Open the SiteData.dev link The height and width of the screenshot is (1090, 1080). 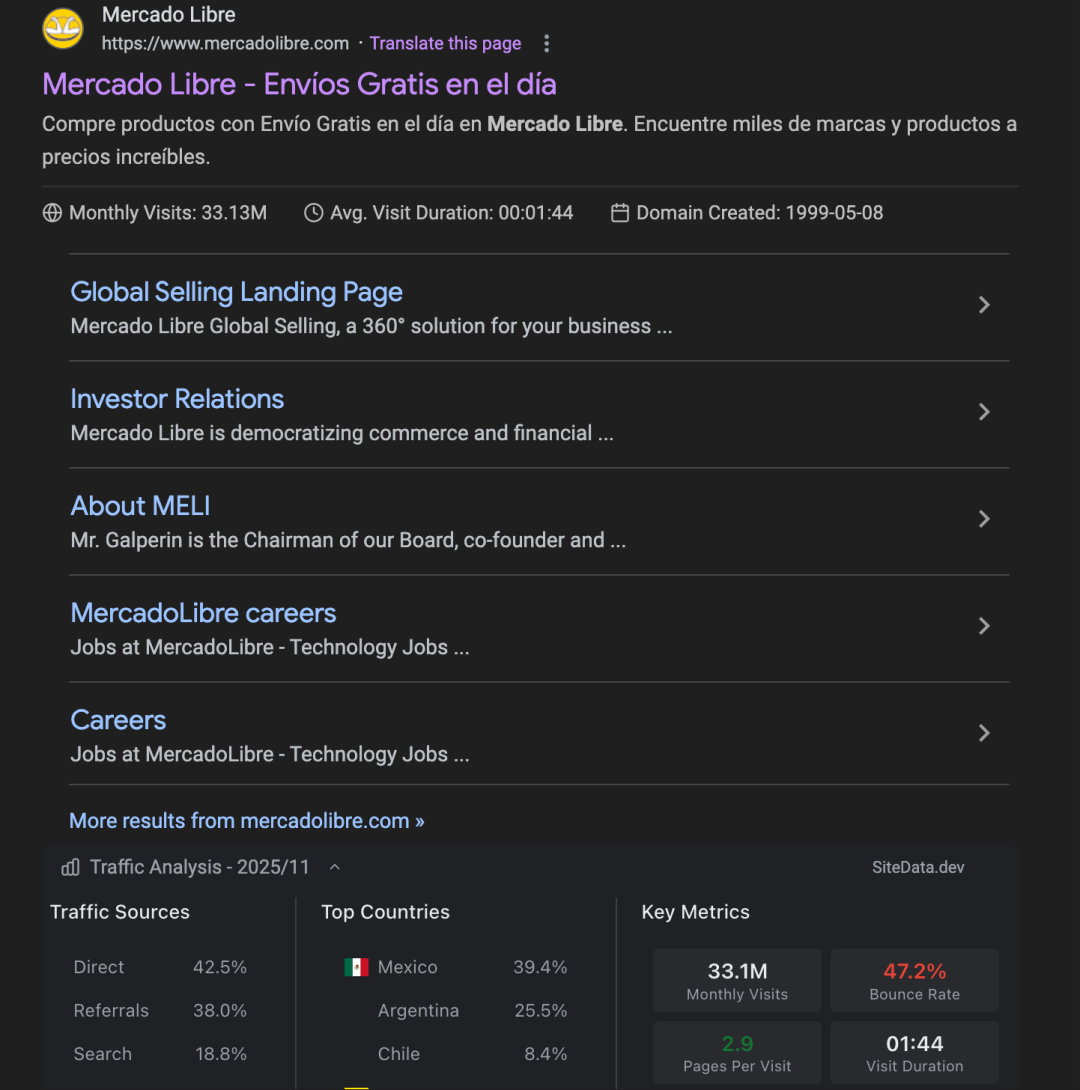tap(918, 867)
